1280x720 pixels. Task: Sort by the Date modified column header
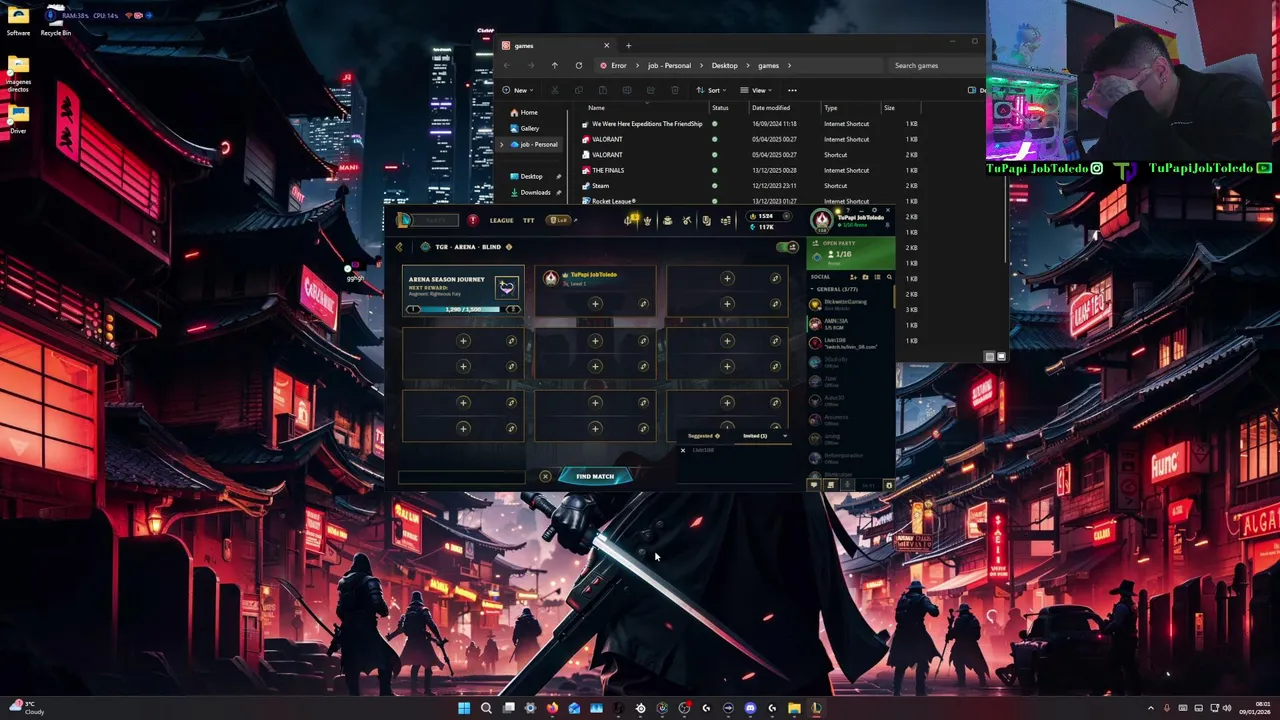click(771, 107)
